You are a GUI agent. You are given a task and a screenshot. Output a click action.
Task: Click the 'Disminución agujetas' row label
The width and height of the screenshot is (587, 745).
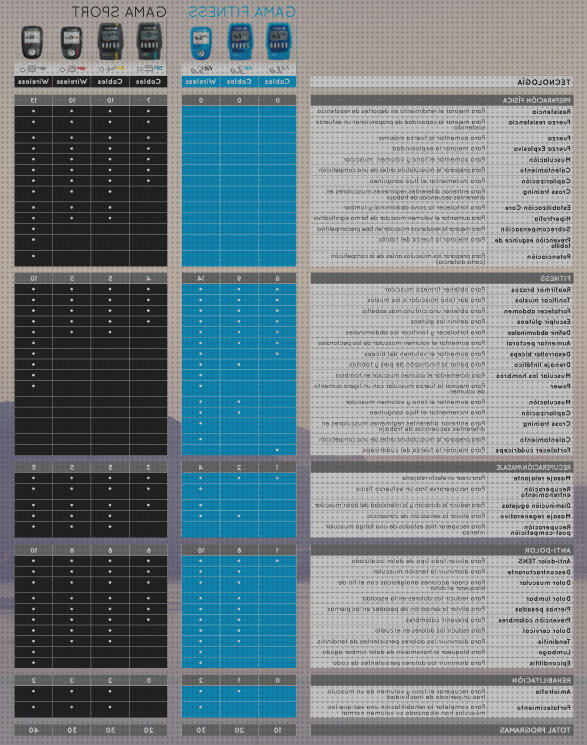coord(536,506)
